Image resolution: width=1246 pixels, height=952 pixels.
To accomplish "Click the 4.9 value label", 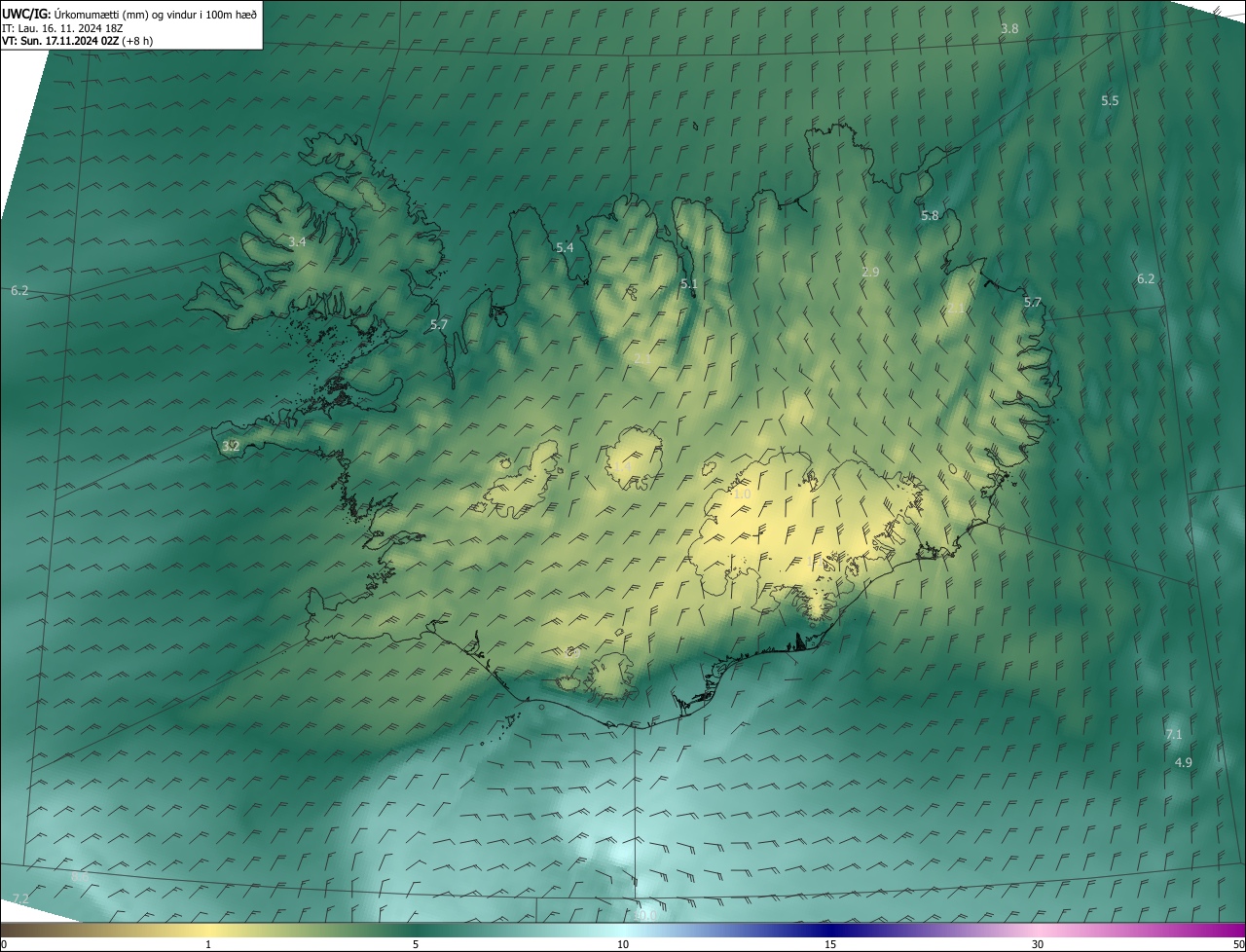I will 1183,762.
